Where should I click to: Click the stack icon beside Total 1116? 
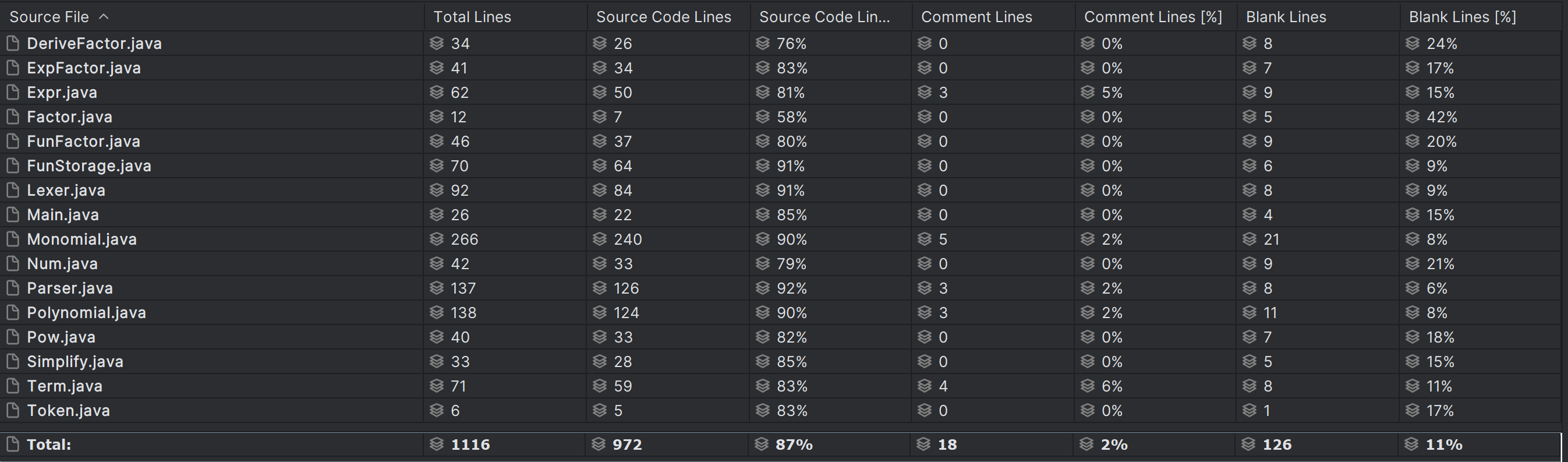coord(437,445)
